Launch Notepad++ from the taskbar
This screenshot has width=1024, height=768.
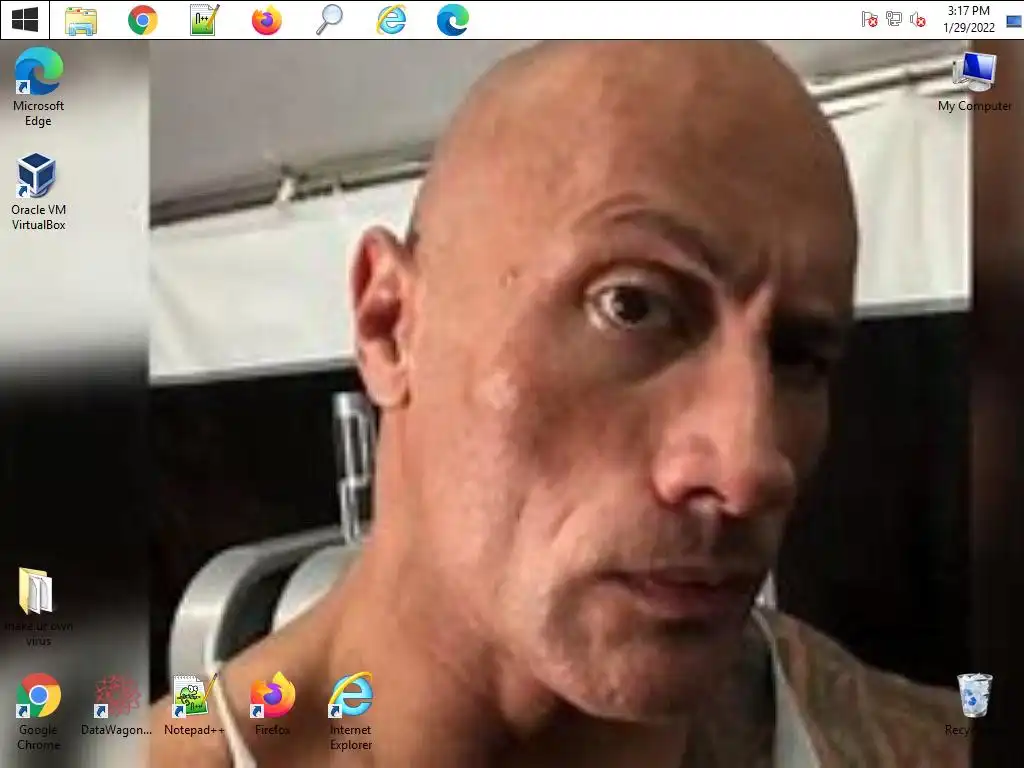pyautogui.click(x=204, y=20)
